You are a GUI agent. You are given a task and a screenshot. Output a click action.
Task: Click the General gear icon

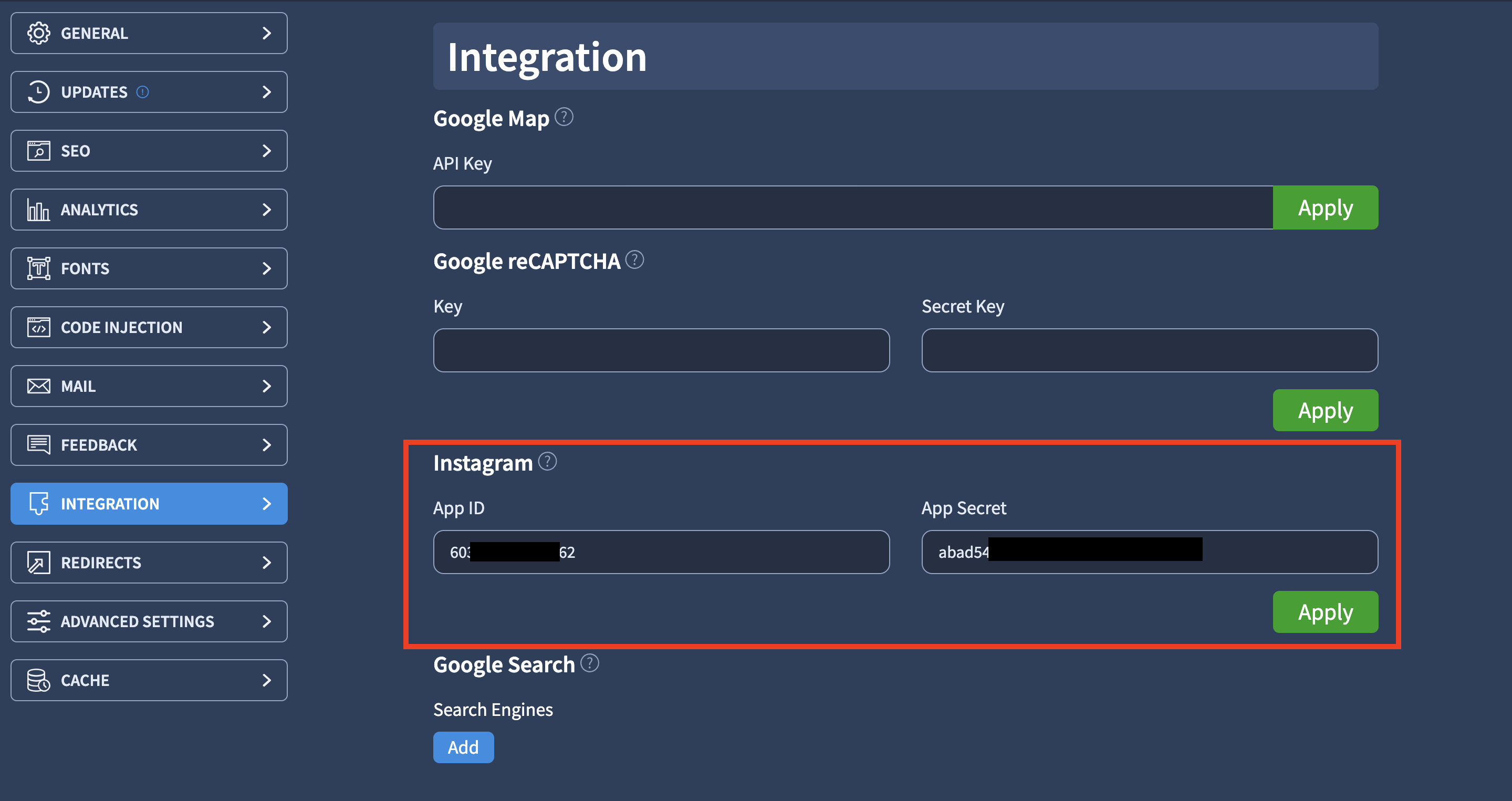[39, 34]
